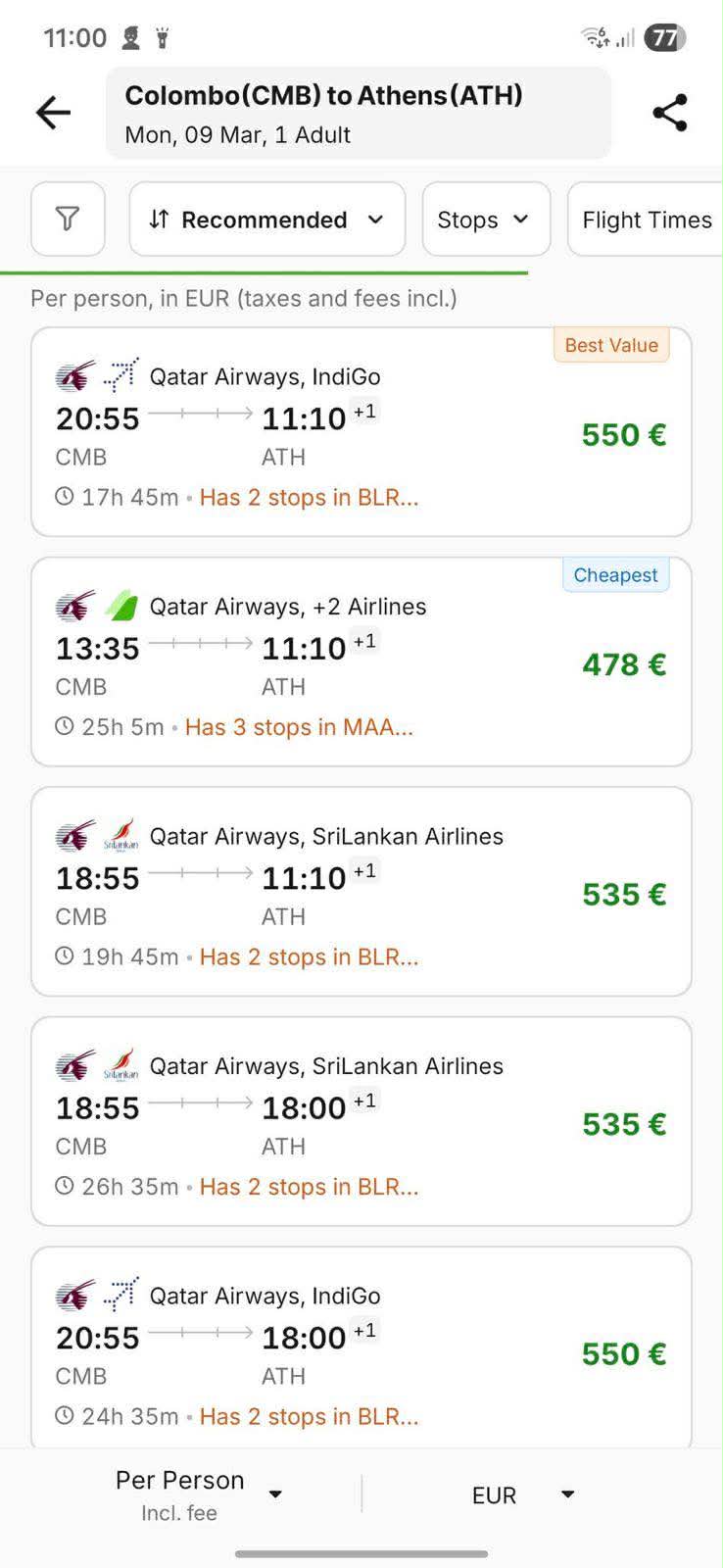Tap the Colombo to Athens search field

click(x=358, y=114)
